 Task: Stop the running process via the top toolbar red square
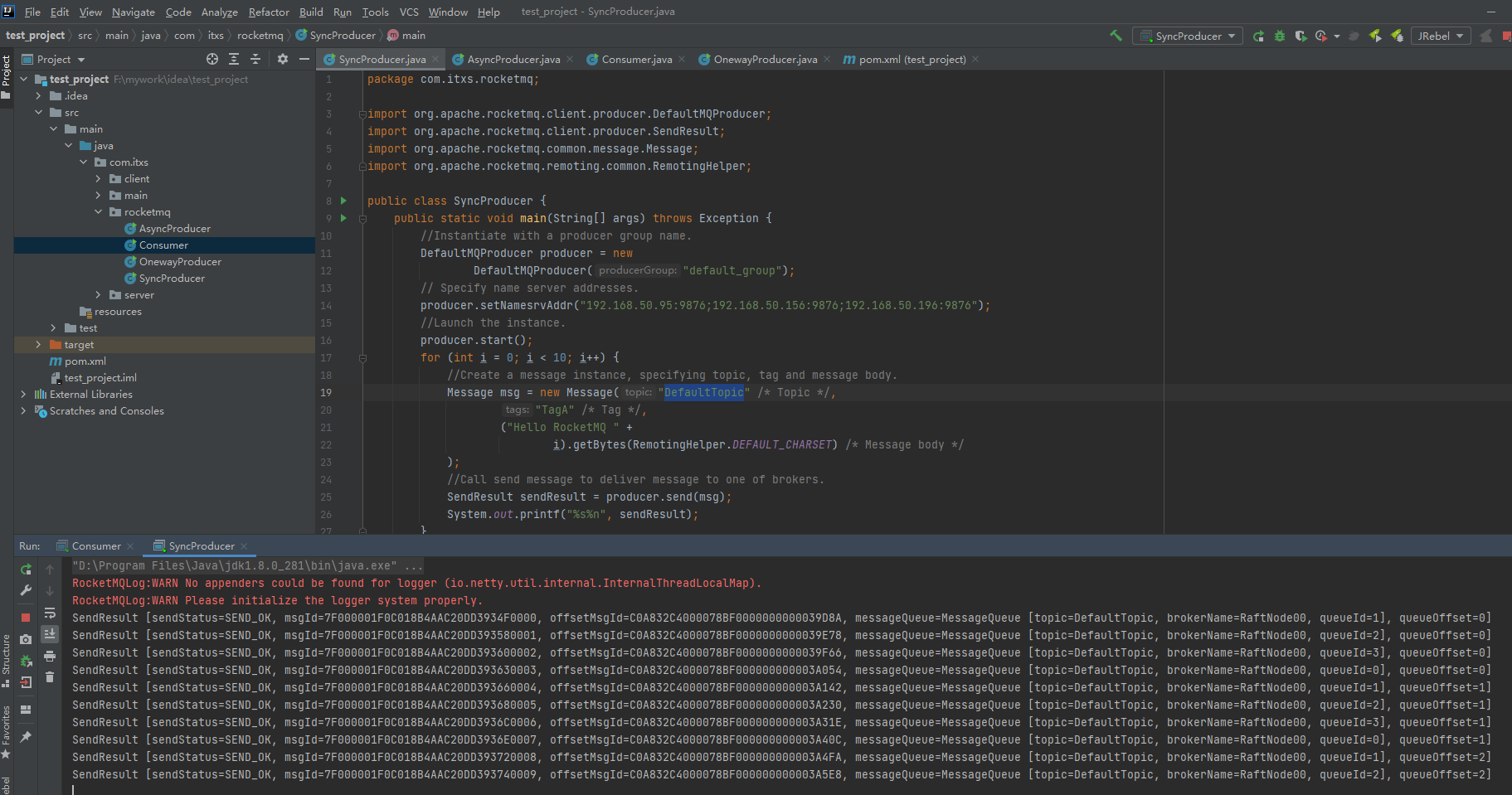[x=1507, y=36]
